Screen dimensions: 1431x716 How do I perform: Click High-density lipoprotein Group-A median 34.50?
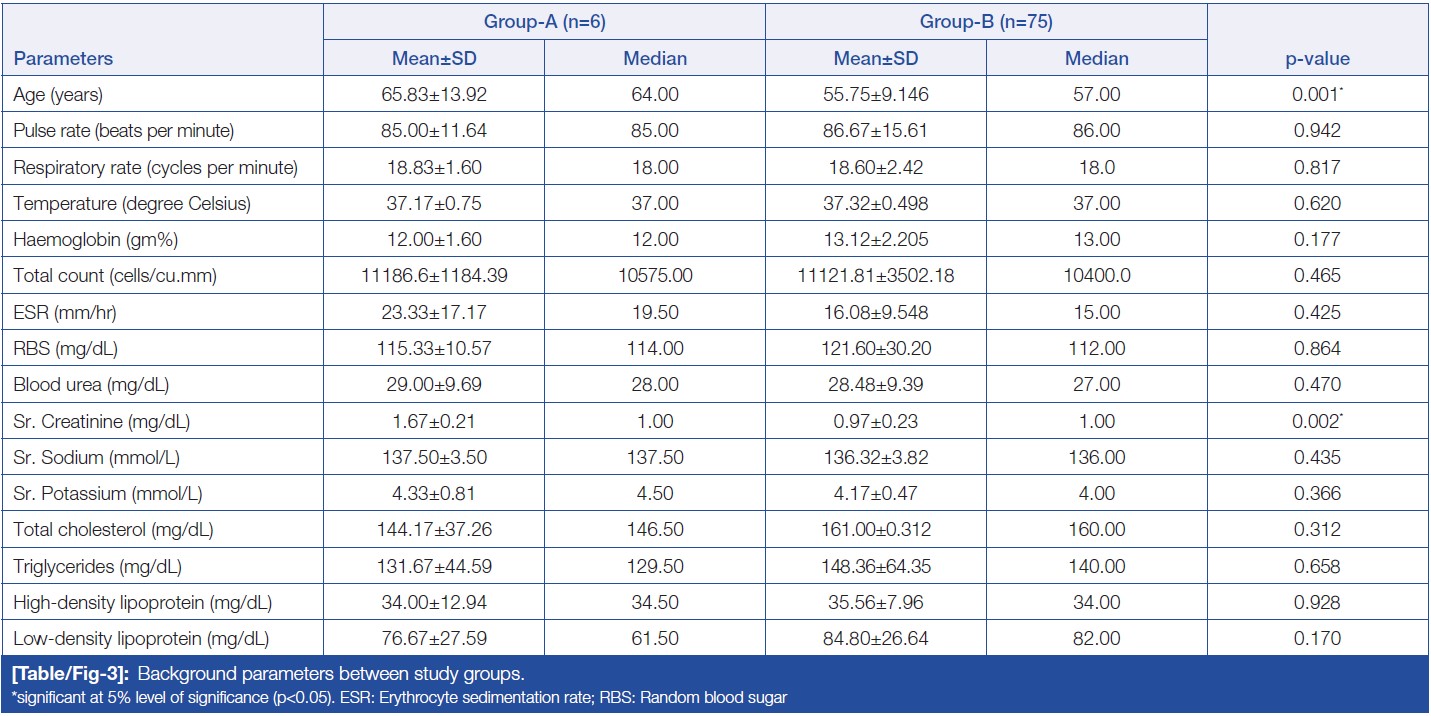click(654, 602)
